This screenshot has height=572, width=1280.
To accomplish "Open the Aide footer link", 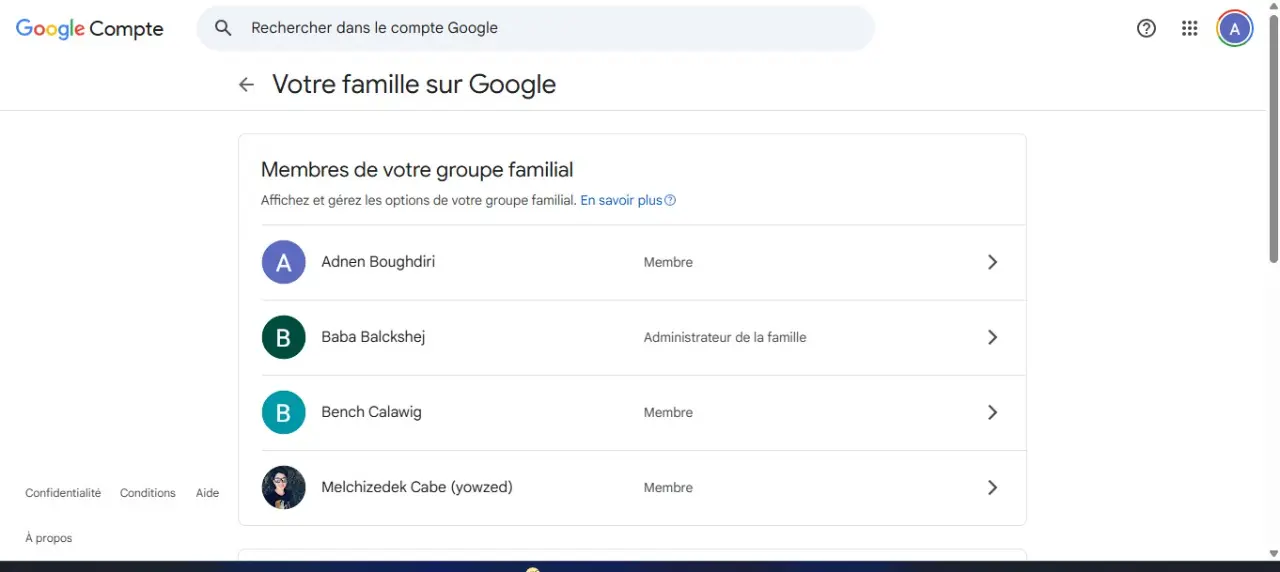I will (207, 493).
